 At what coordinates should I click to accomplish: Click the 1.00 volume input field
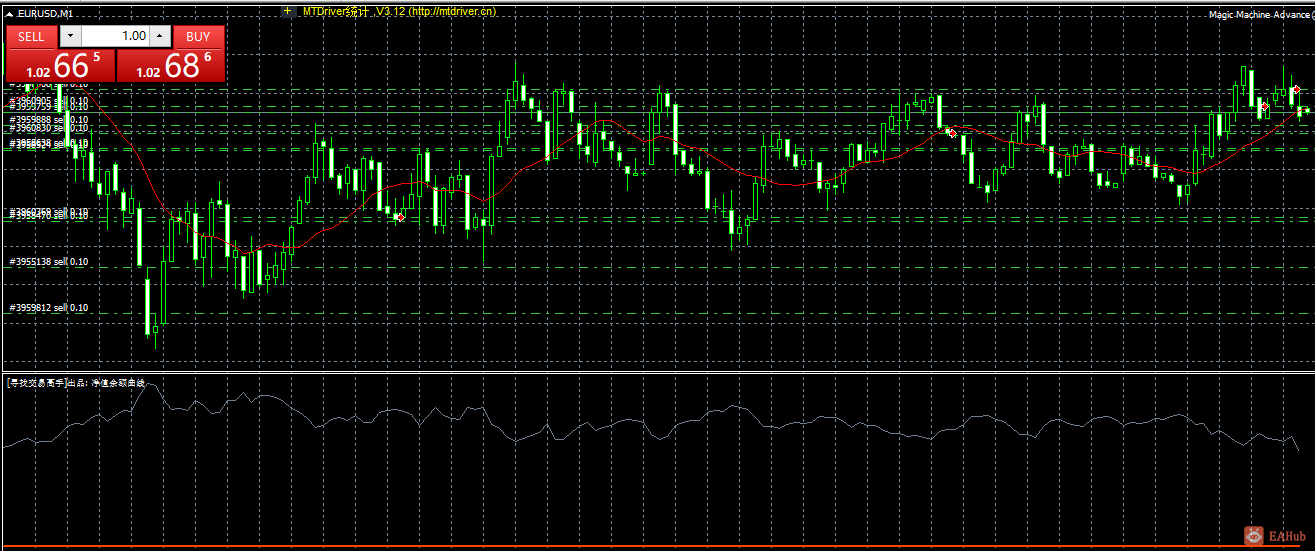pos(115,36)
